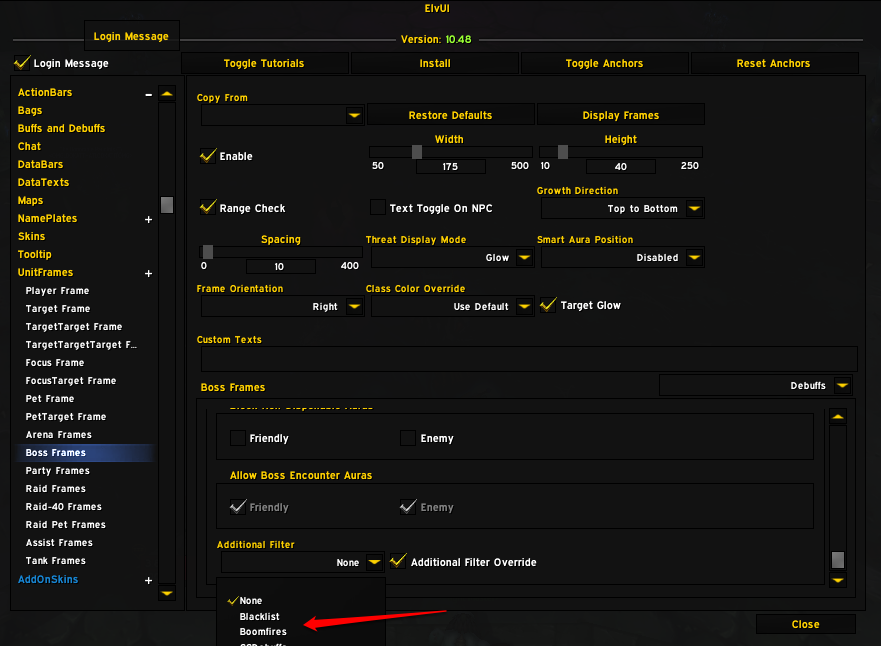Click the navigation list scroll-down arrow
This screenshot has height=646, width=881.
tap(167, 593)
